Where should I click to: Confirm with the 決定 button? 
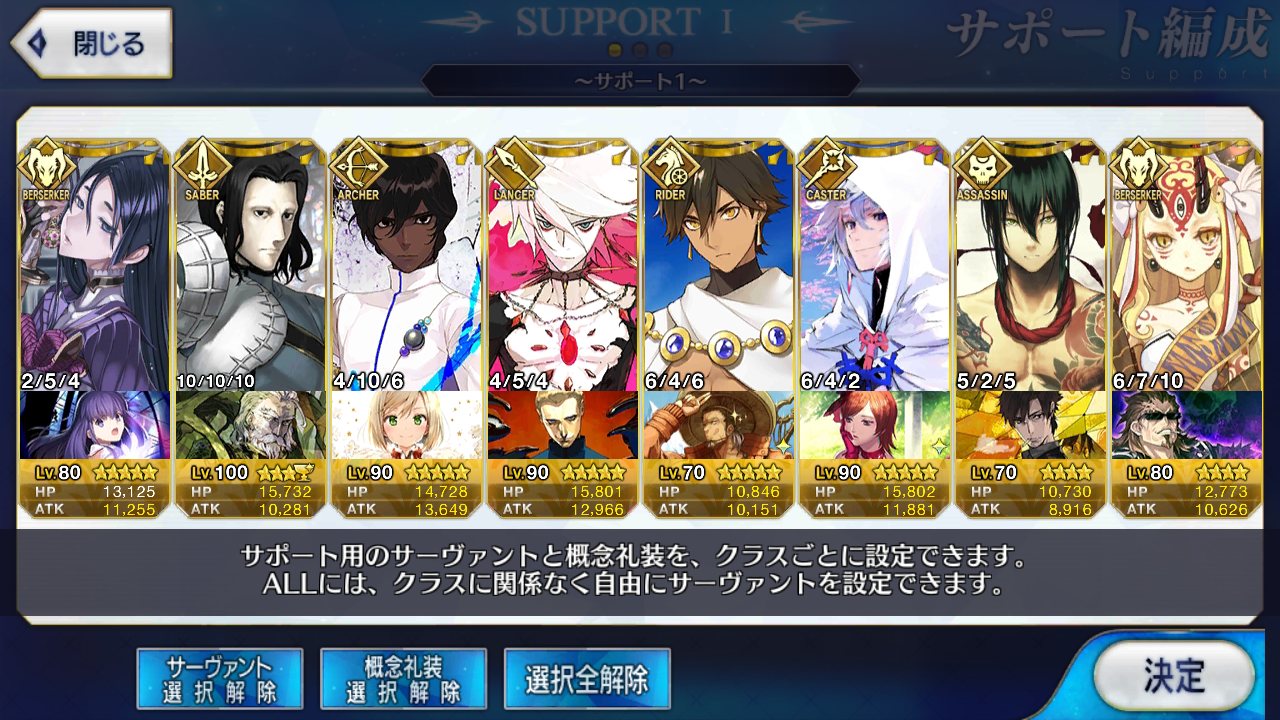point(1174,676)
